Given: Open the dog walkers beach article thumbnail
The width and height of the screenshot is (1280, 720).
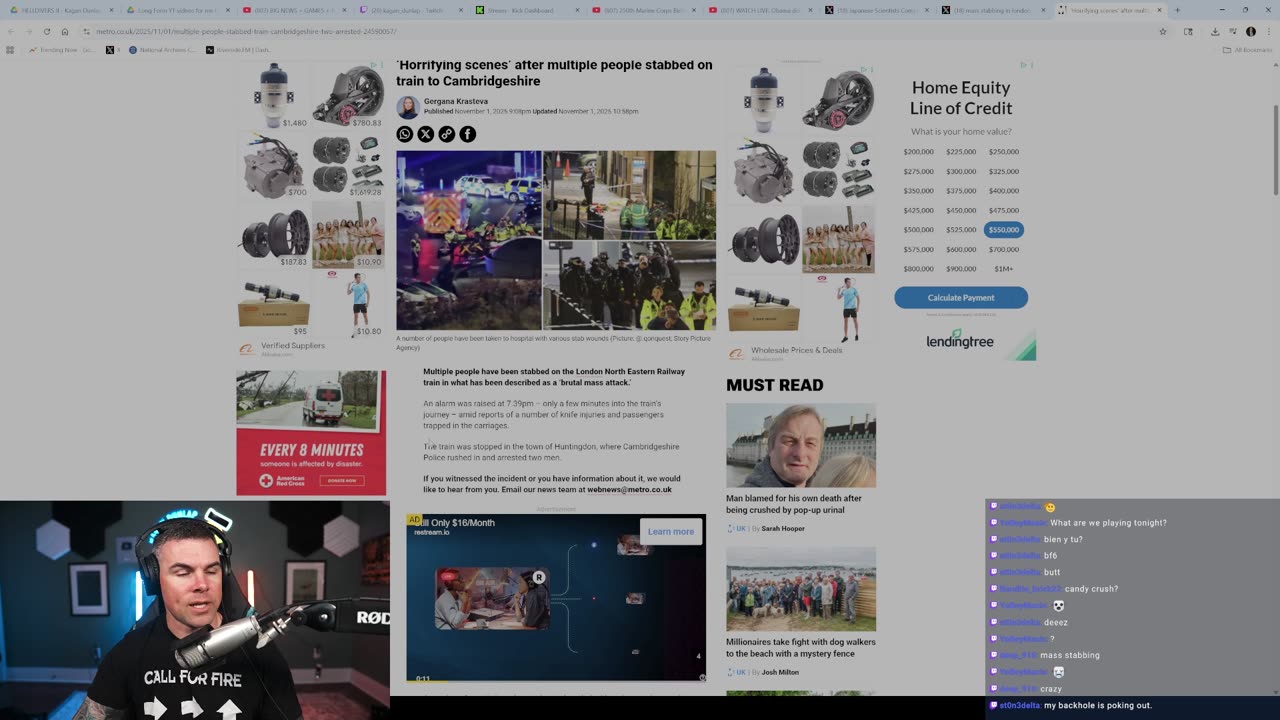Looking at the screenshot, I should tap(801, 589).
